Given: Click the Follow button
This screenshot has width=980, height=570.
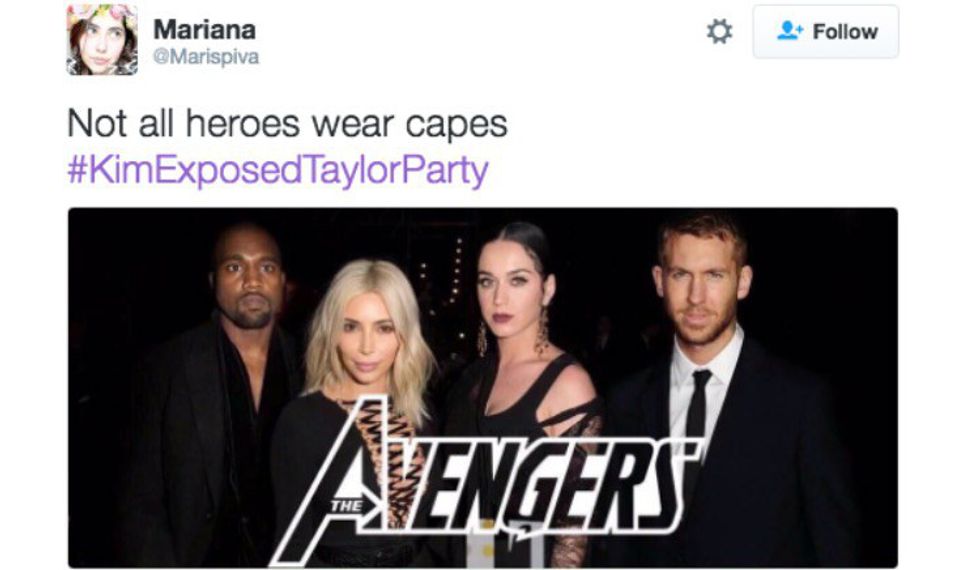Looking at the screenshot, I should tap(826, 32).
